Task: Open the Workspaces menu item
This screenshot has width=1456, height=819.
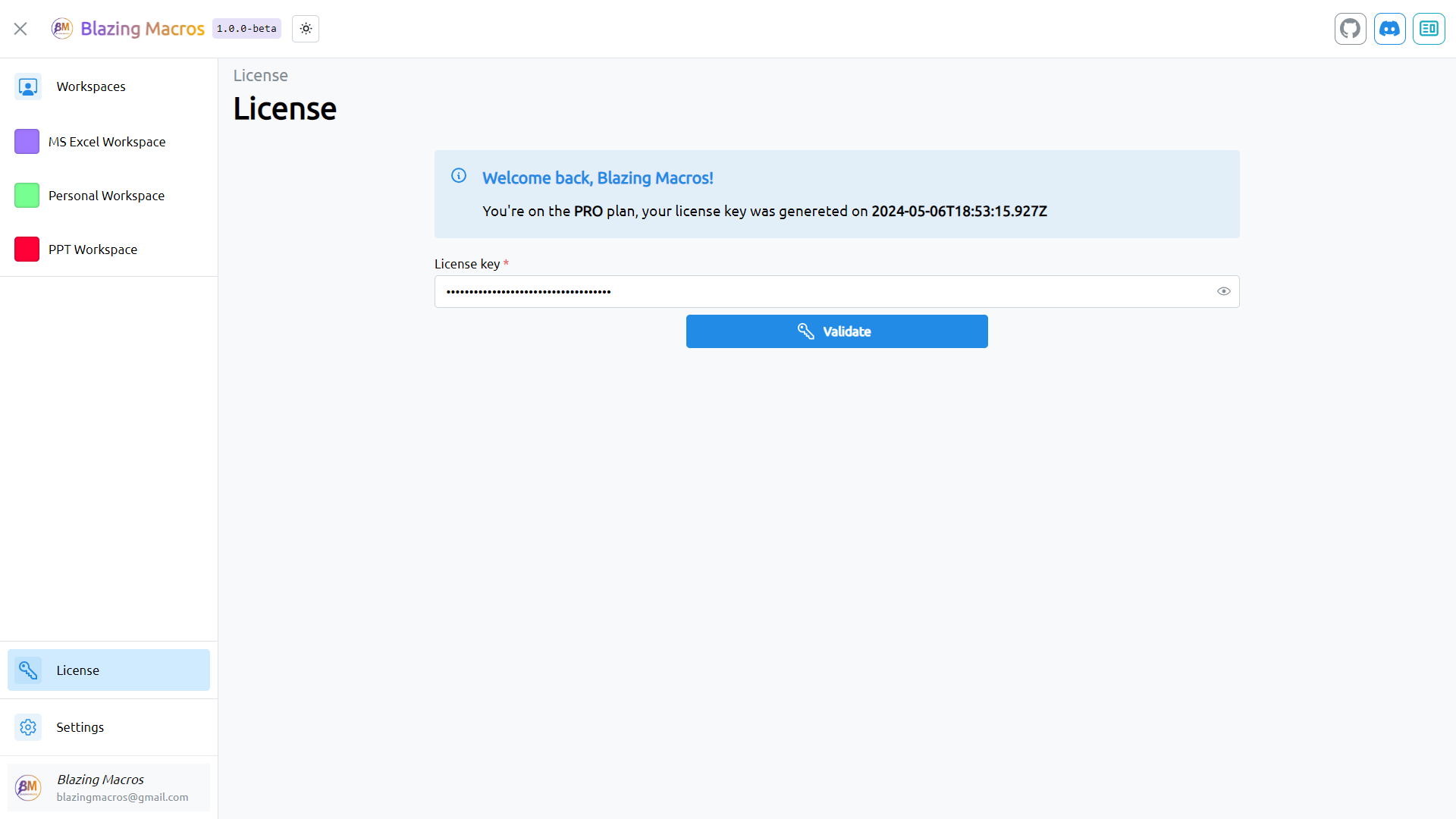Action: point(108,86)
